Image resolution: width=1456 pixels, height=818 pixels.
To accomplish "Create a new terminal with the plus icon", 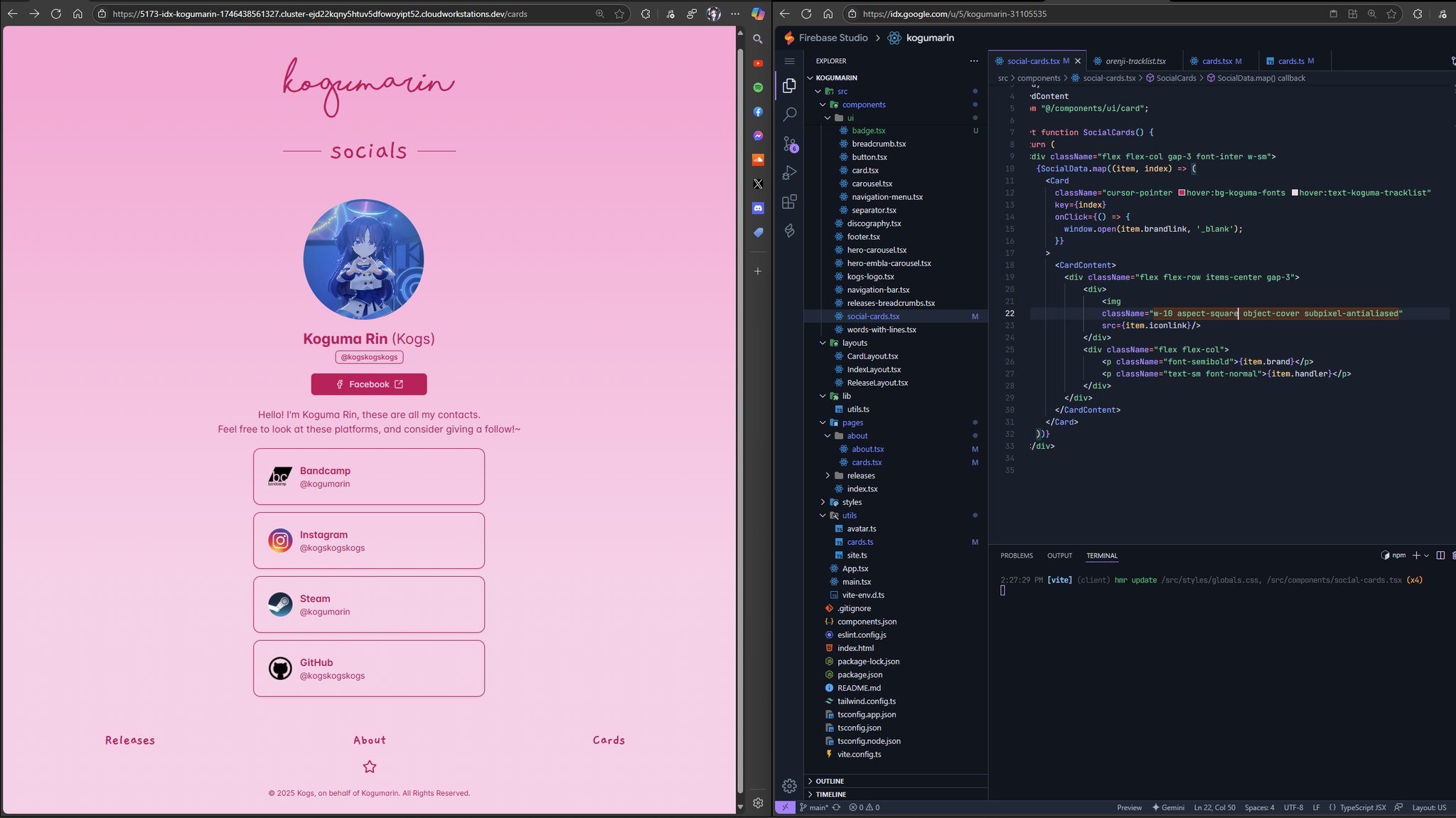I will point(1416,556).
